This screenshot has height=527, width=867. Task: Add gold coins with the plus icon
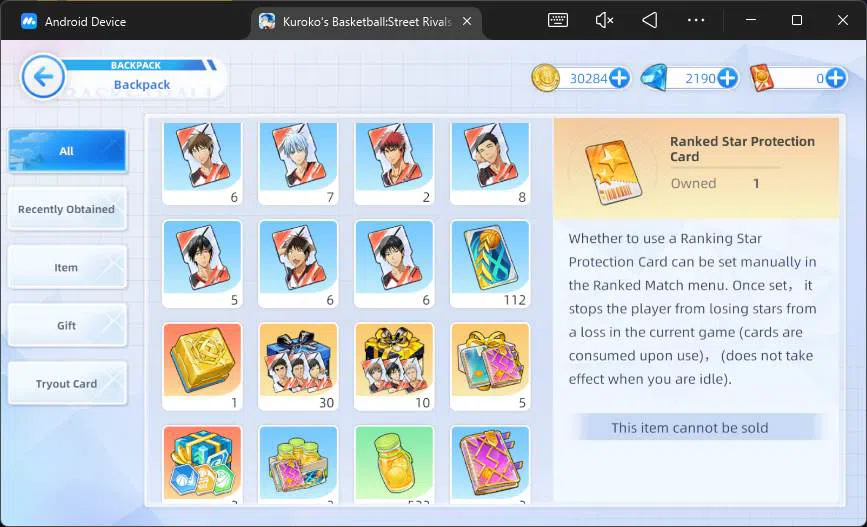tap(619, 78)
